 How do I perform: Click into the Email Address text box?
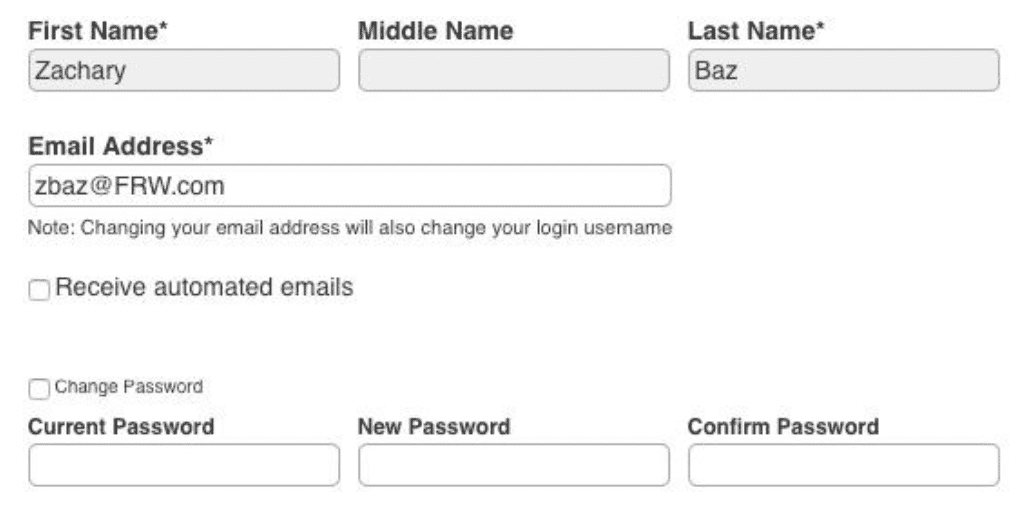click(x=349, y=186)
